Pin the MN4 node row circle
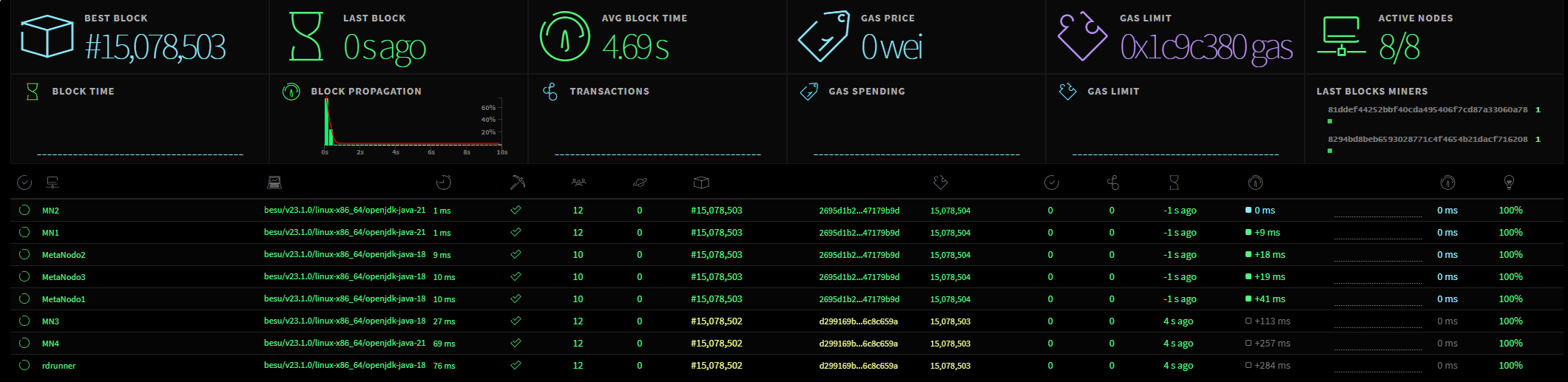Viewport: 1568px width, 382px height. (24, 343)
